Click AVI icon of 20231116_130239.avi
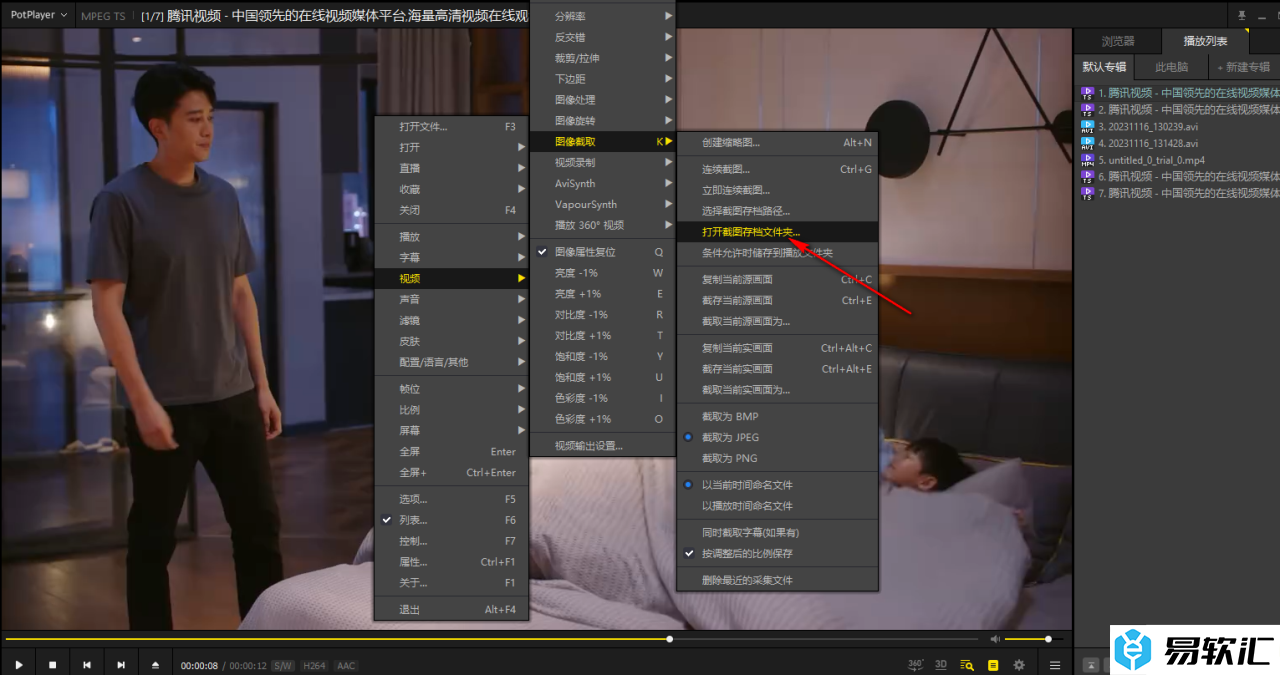The height and width of the screenshot is (675, 1280). click(x=1088, y=126)
